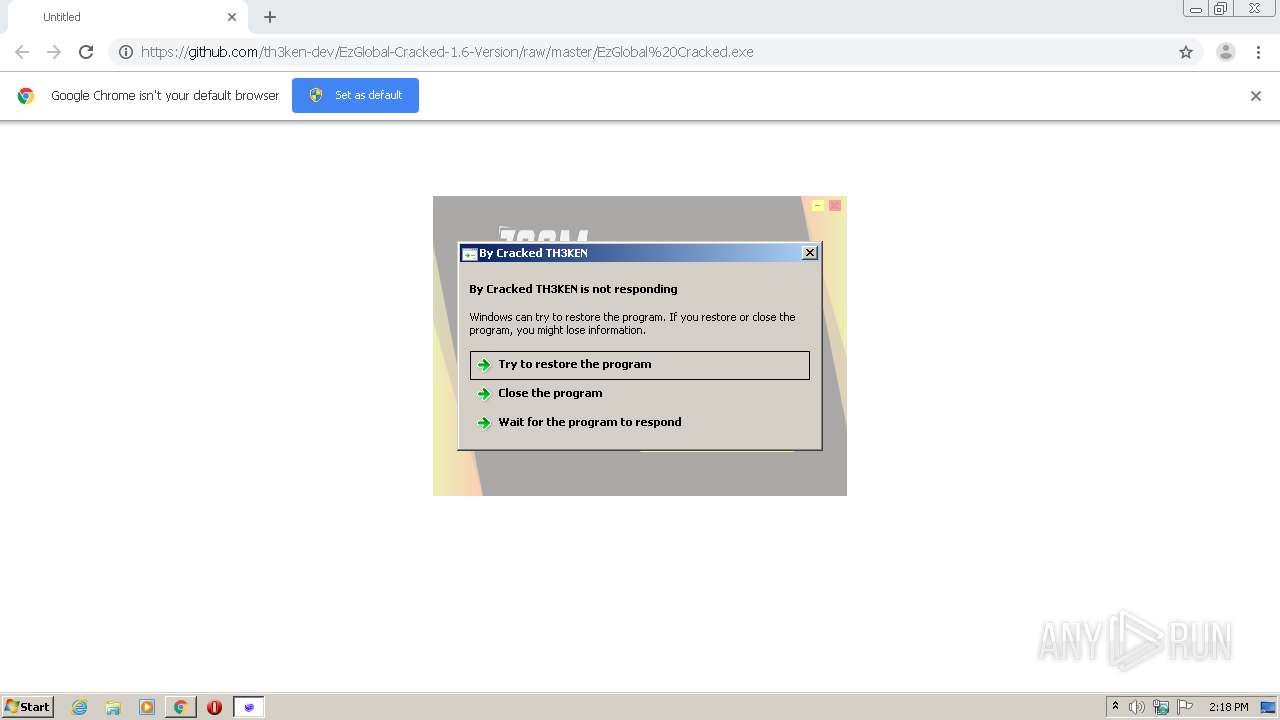The width and height of the screenshot is (1280, 720).
Task: Click the dialog title bar app icon
Action: click(469, 254)
